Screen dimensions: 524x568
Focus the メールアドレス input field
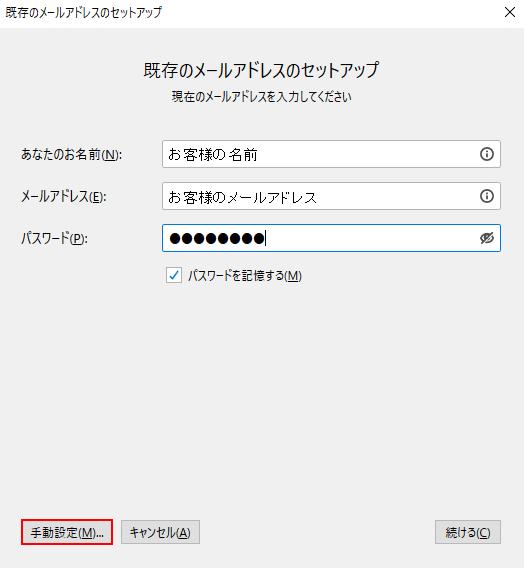click(331, 196)
